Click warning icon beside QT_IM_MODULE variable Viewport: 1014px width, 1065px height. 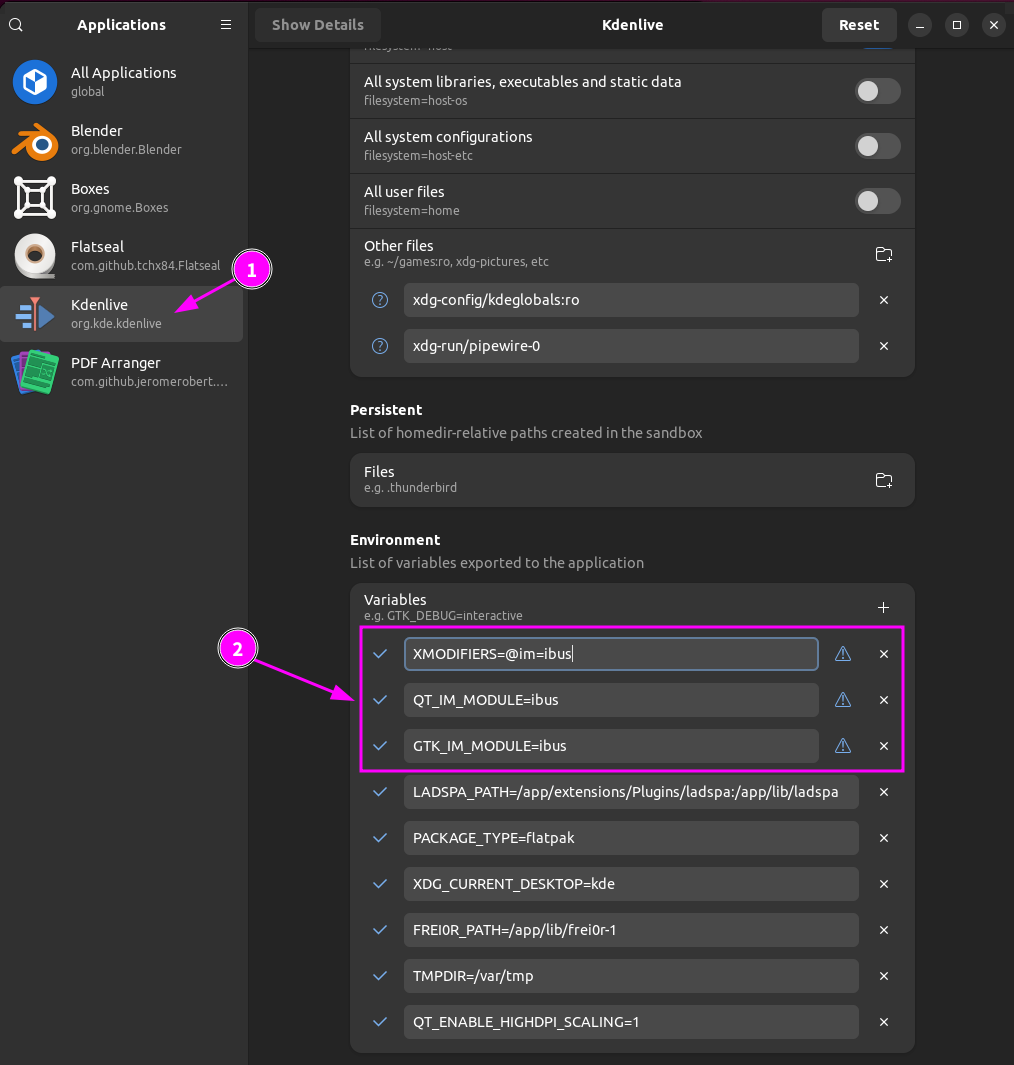[843, 700]
